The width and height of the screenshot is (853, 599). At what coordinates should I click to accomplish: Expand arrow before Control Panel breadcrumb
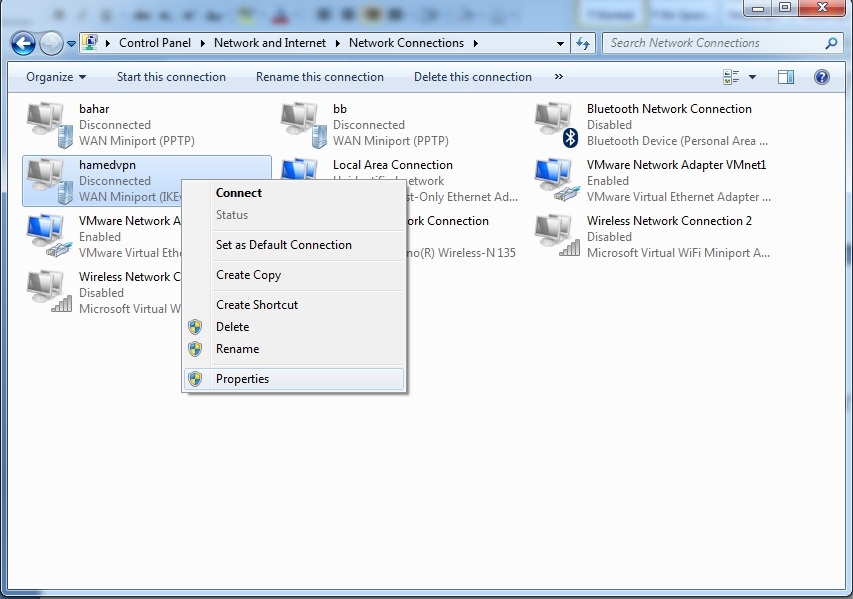pyautogui.click(x=108, y=43)
